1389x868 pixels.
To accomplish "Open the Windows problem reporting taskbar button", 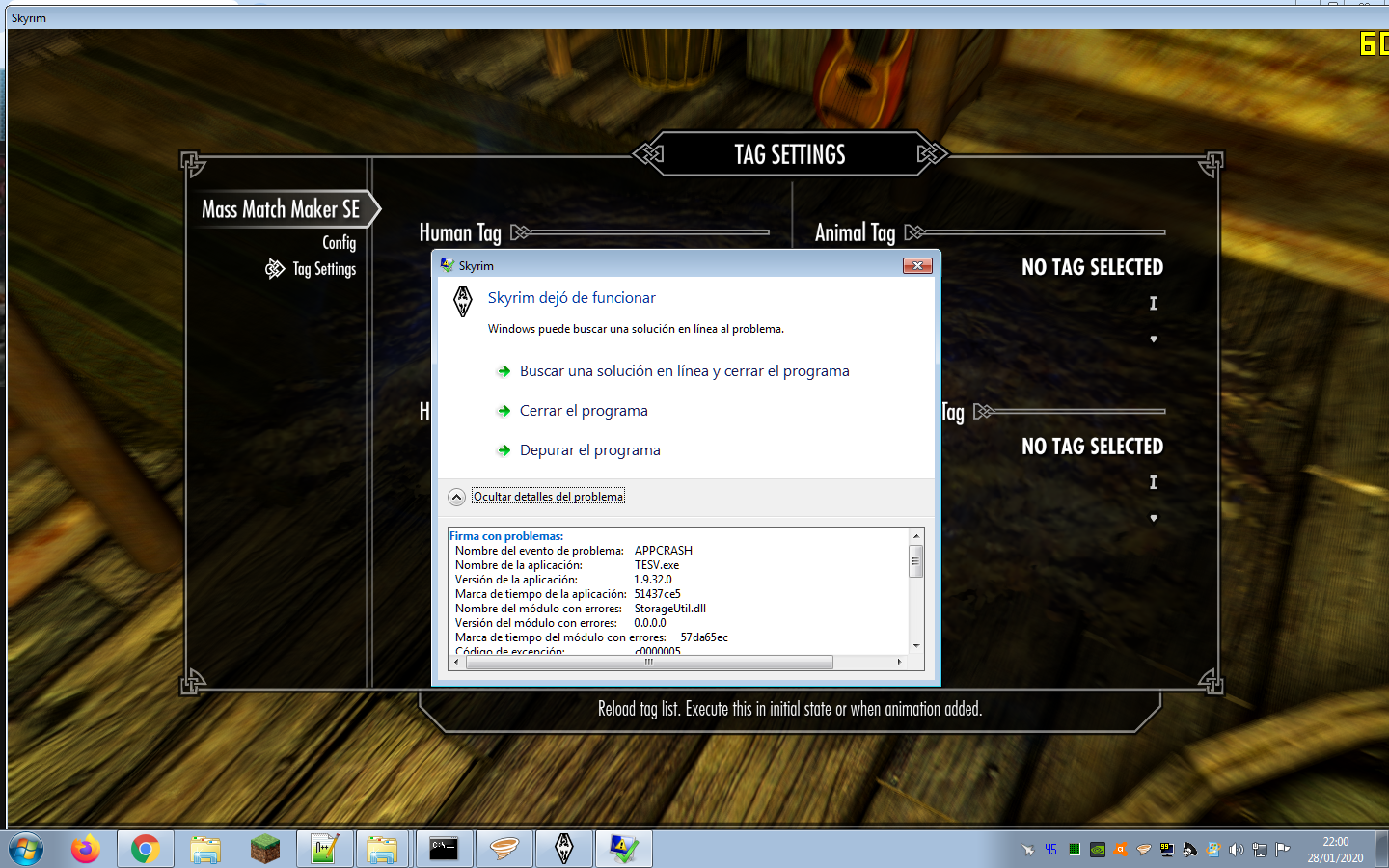I will tap(624, 850).
